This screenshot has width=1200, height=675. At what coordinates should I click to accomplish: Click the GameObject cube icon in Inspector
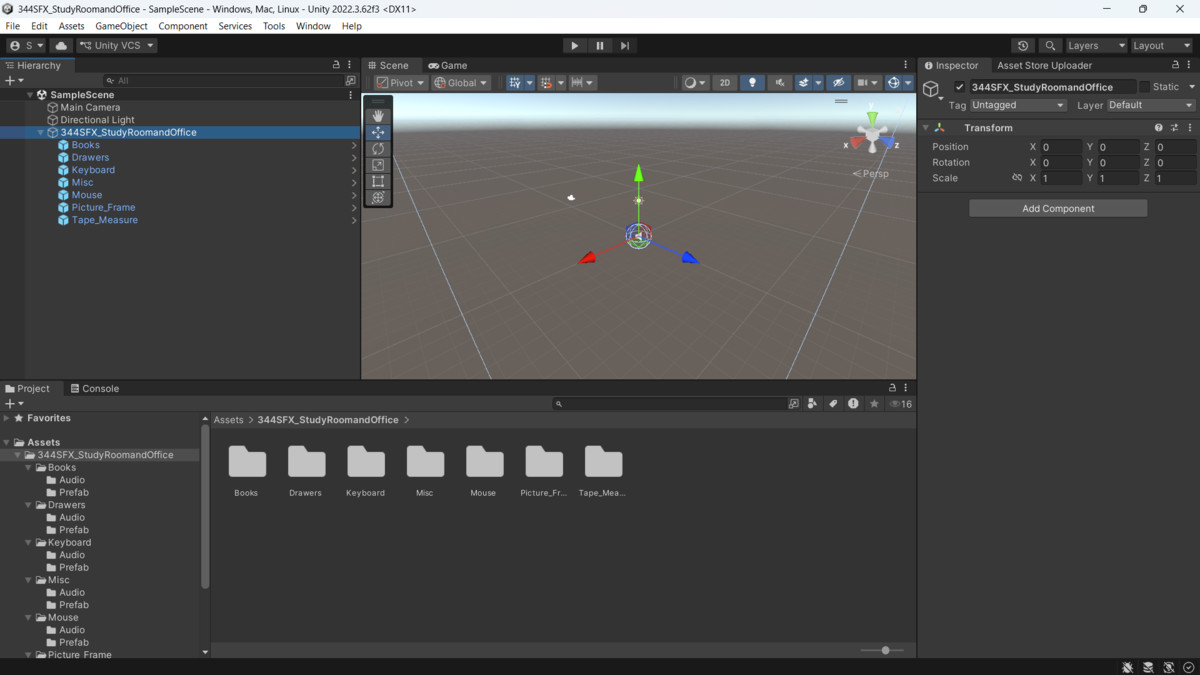coord(931,89)
